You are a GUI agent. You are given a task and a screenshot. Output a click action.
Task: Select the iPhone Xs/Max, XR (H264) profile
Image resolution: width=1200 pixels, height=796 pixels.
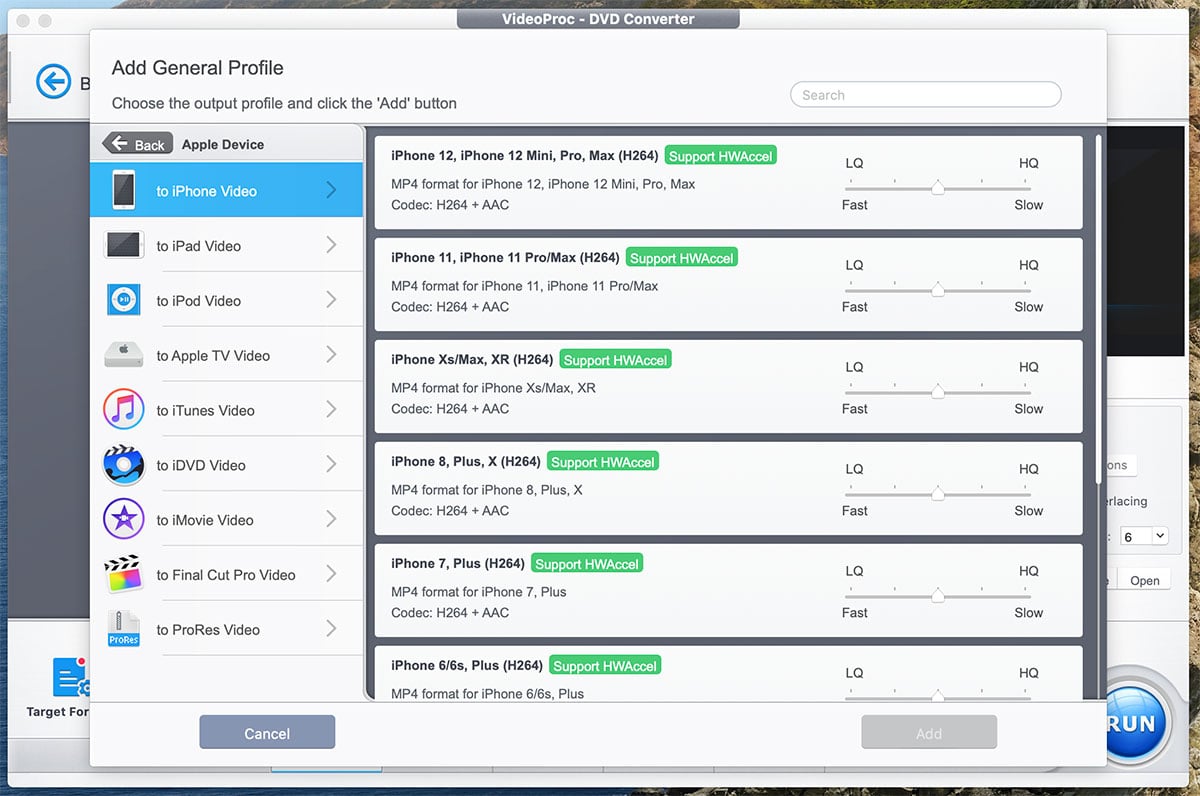coord(728,386)
